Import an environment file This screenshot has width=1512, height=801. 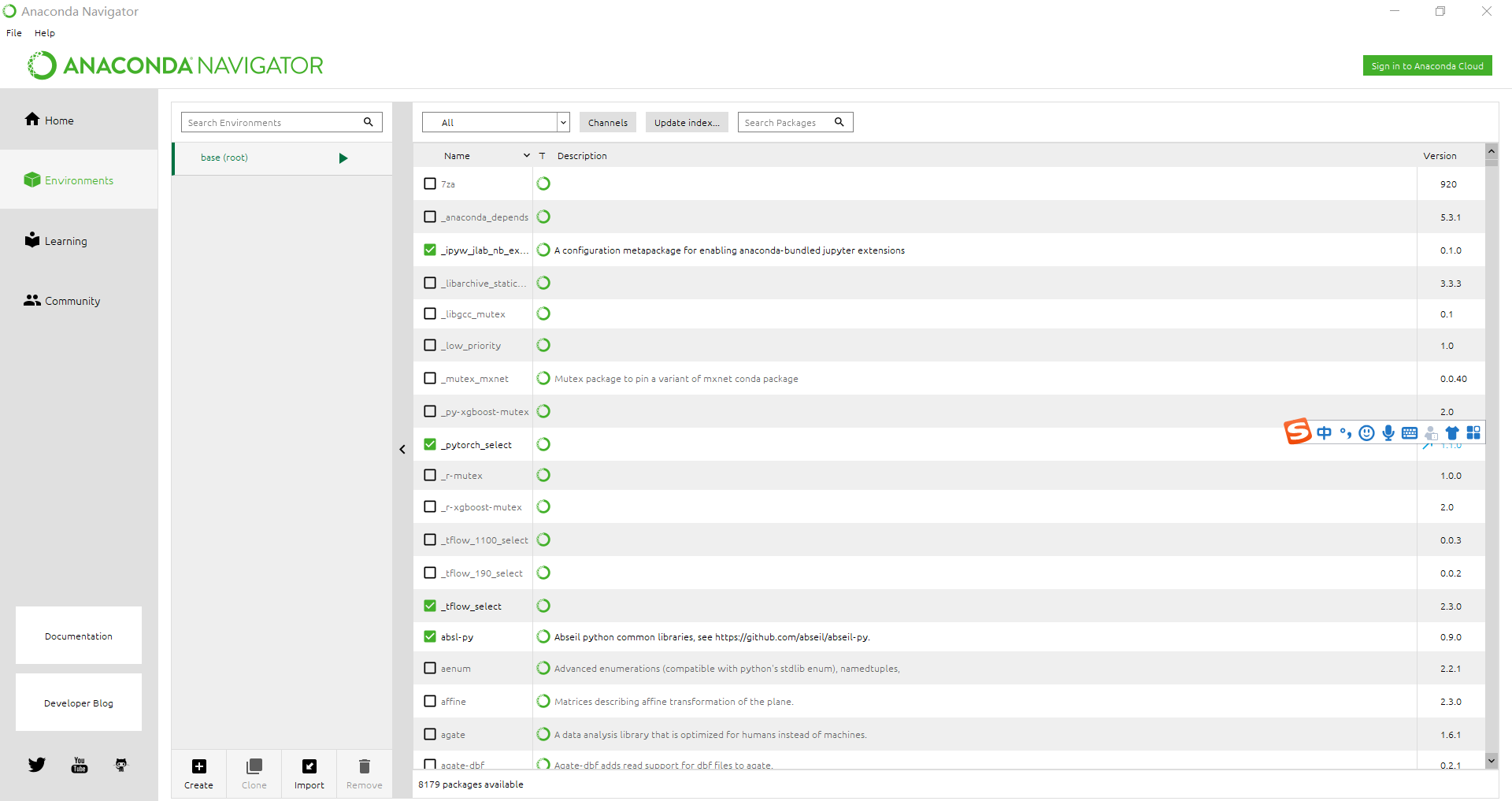(x=309, y=773)
